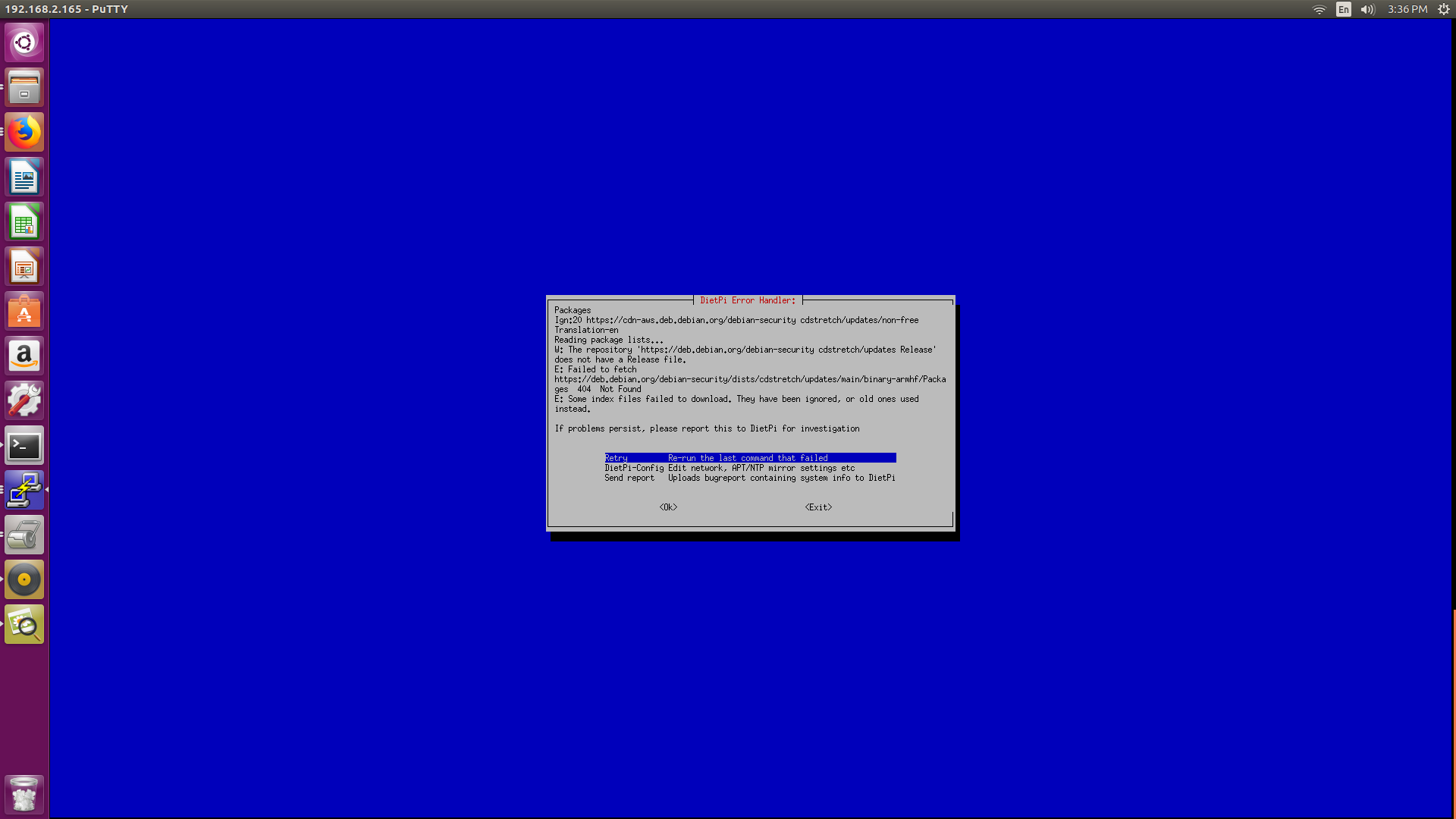Open the Wi-Fi network indicator
This screenshot has width=1456, height=819.
[x=1319, y=9]
